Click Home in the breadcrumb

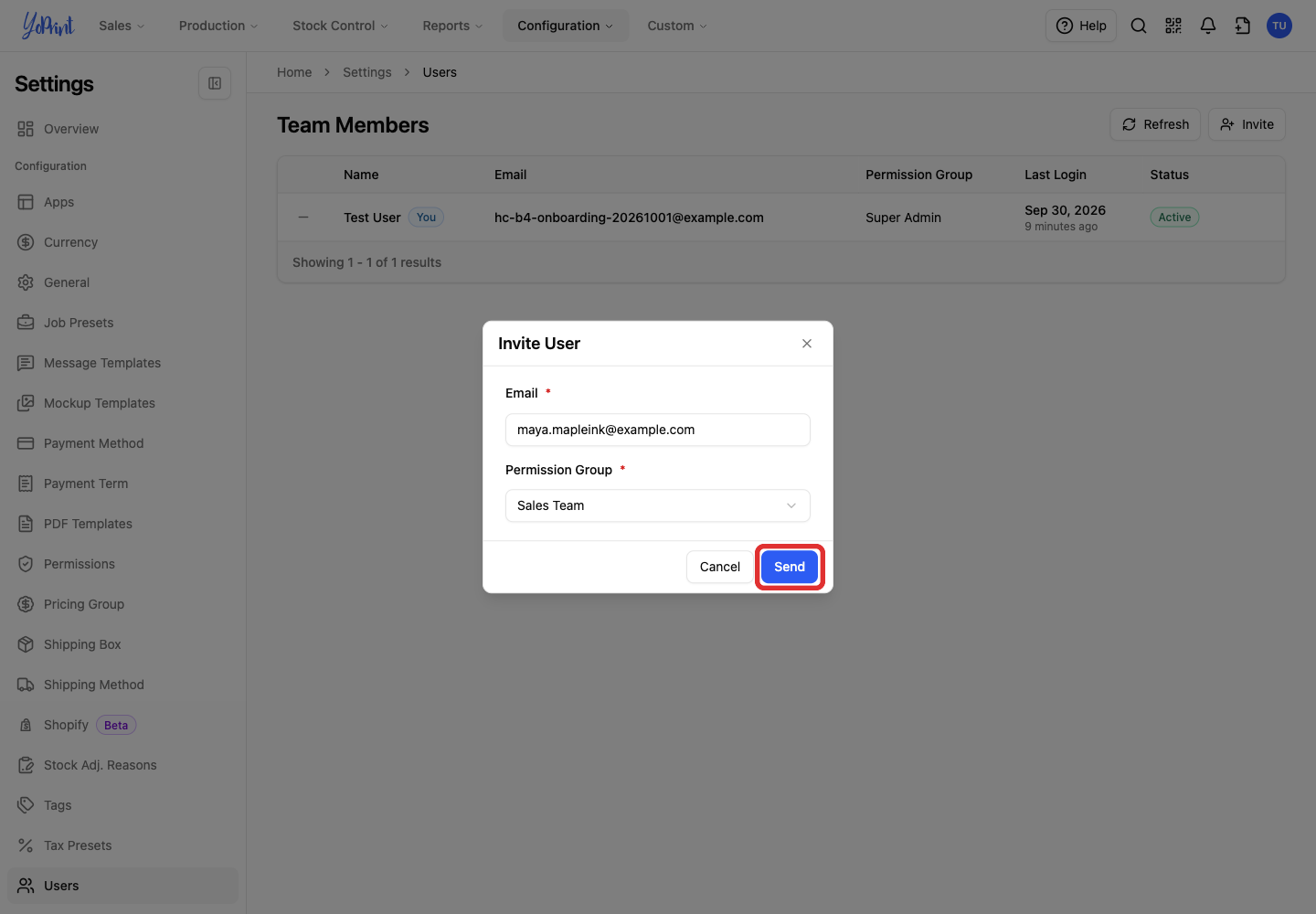point(294,72)
